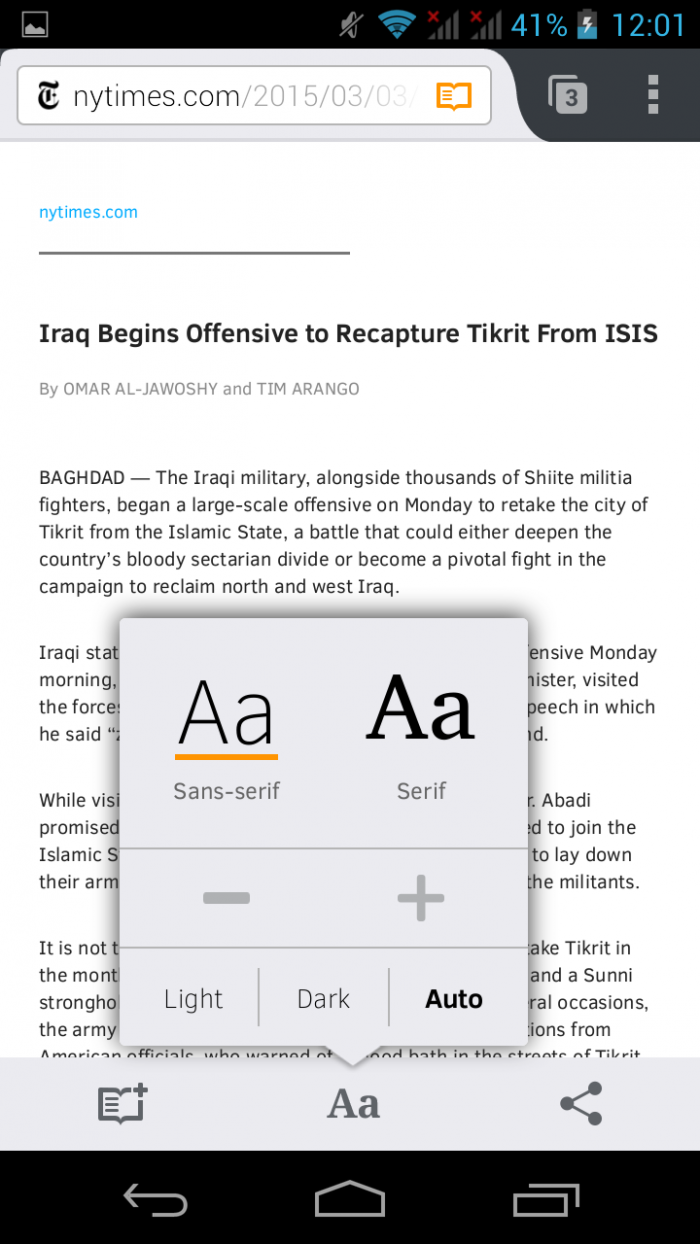The image size is (700, 1244).
Task: Open the tabs counter showing 3
Action: coord(569,96)
